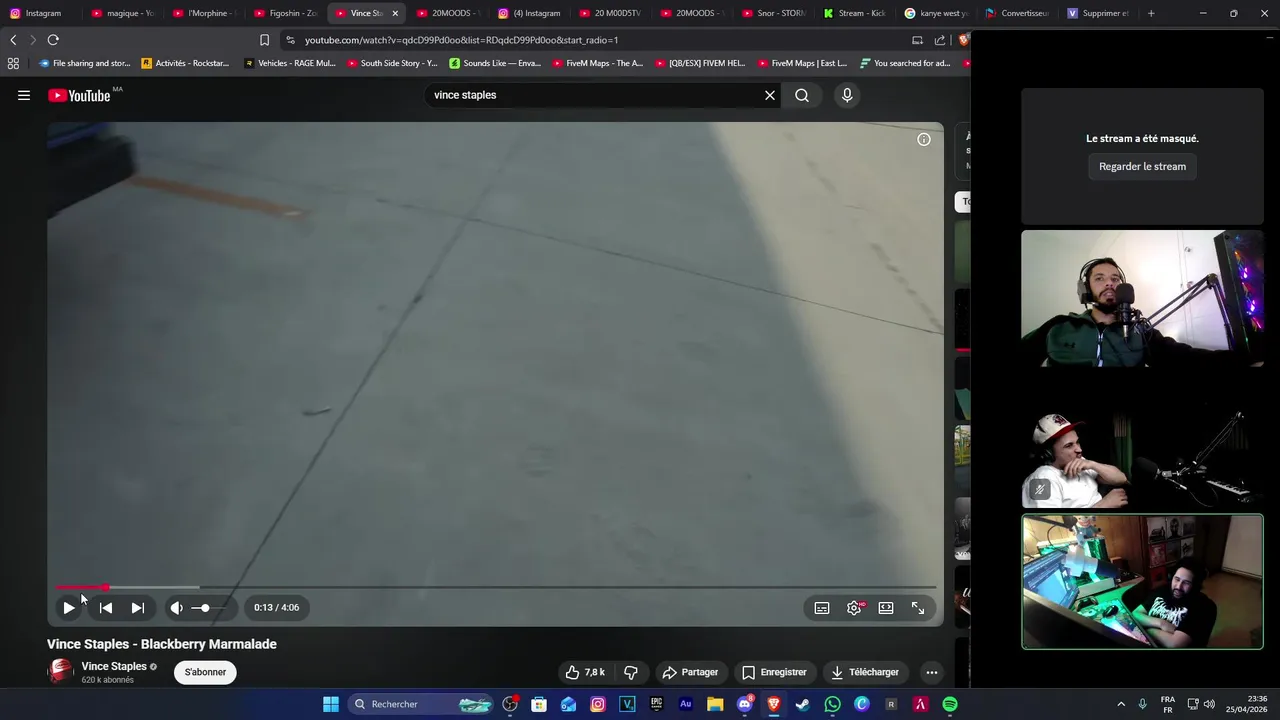The width and height of the screenshot is (1280, 720).
Task: Enter fullscreen mode on the video
Action: (918, 607)
